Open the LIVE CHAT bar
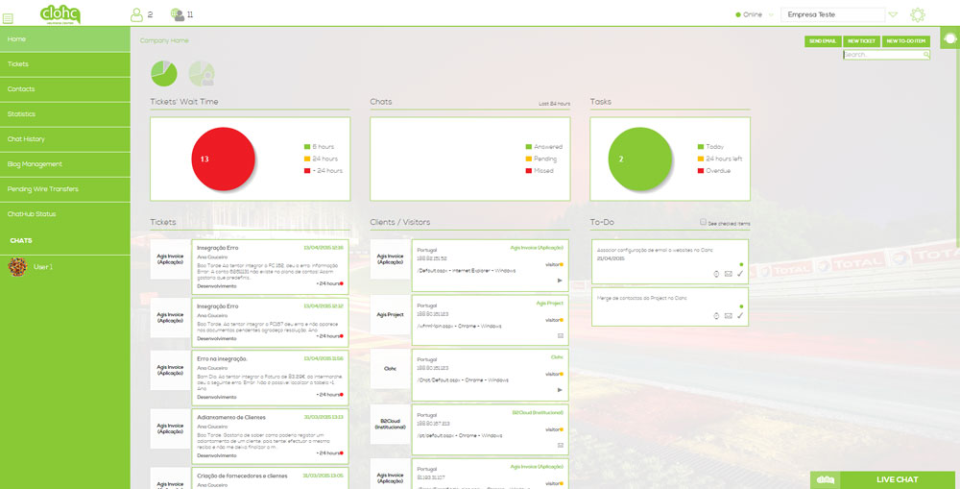This screenshot has height=489, width=960. point(882,480)
